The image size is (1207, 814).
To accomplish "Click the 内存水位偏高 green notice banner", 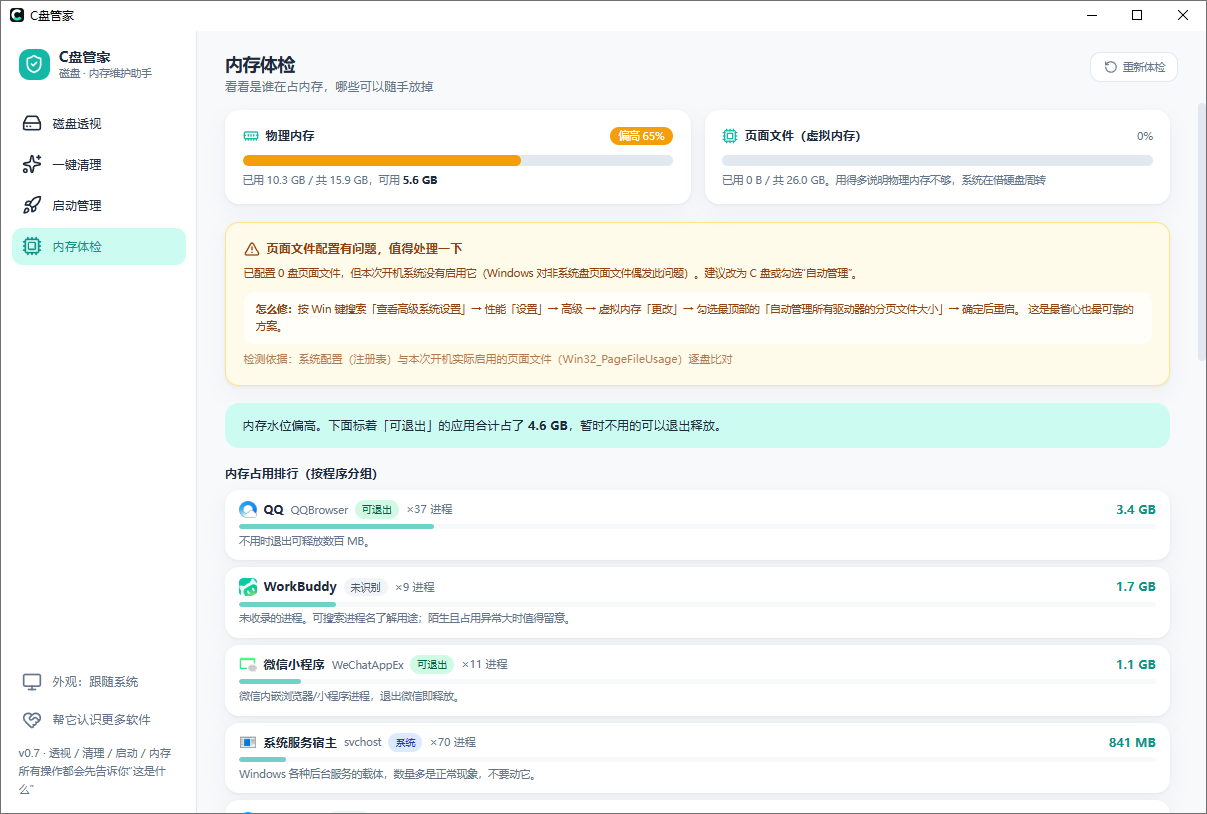I will 697,425.
